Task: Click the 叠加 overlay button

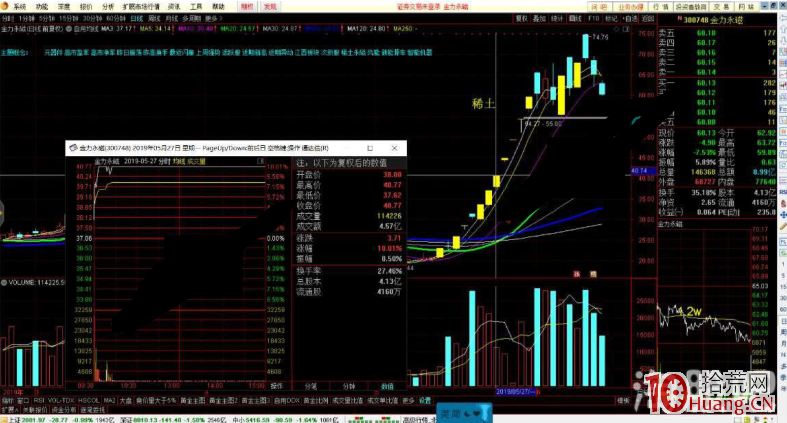Action: [x=539, y=19]
